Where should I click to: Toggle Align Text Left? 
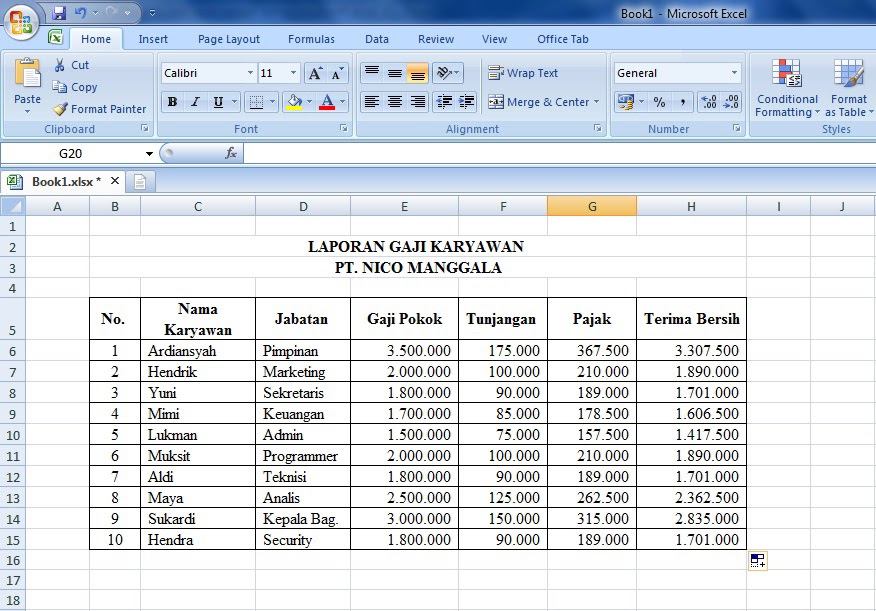(372, 102)
